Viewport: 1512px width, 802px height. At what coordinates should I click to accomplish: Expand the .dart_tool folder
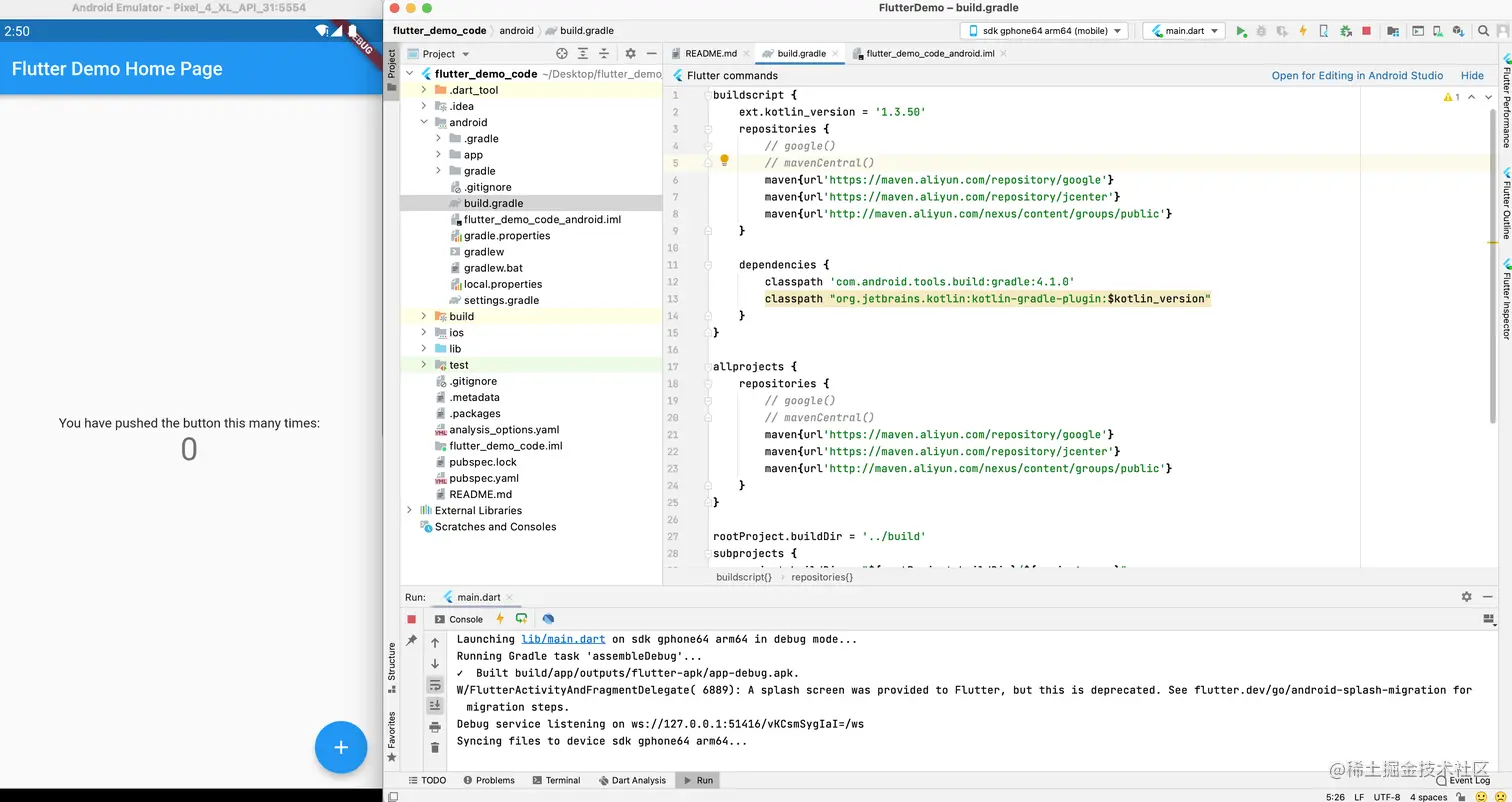point(424,90)
